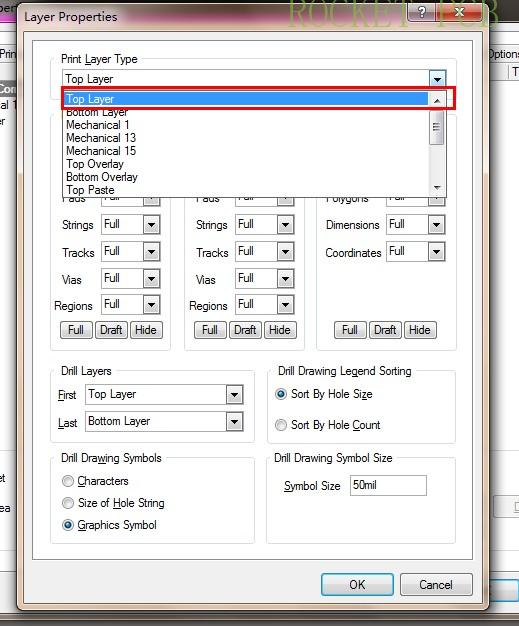Open middle column Strings display dropdown

(285, 224)
